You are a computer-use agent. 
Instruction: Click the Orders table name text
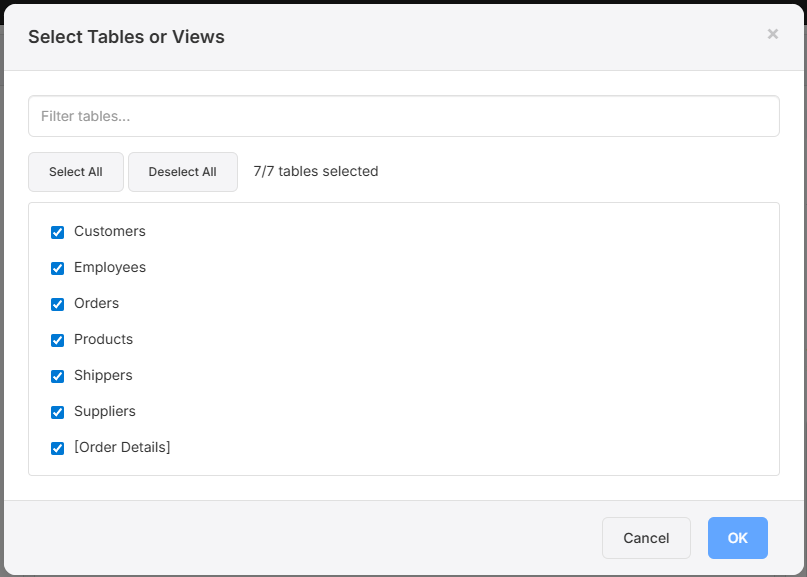point(96,303)
